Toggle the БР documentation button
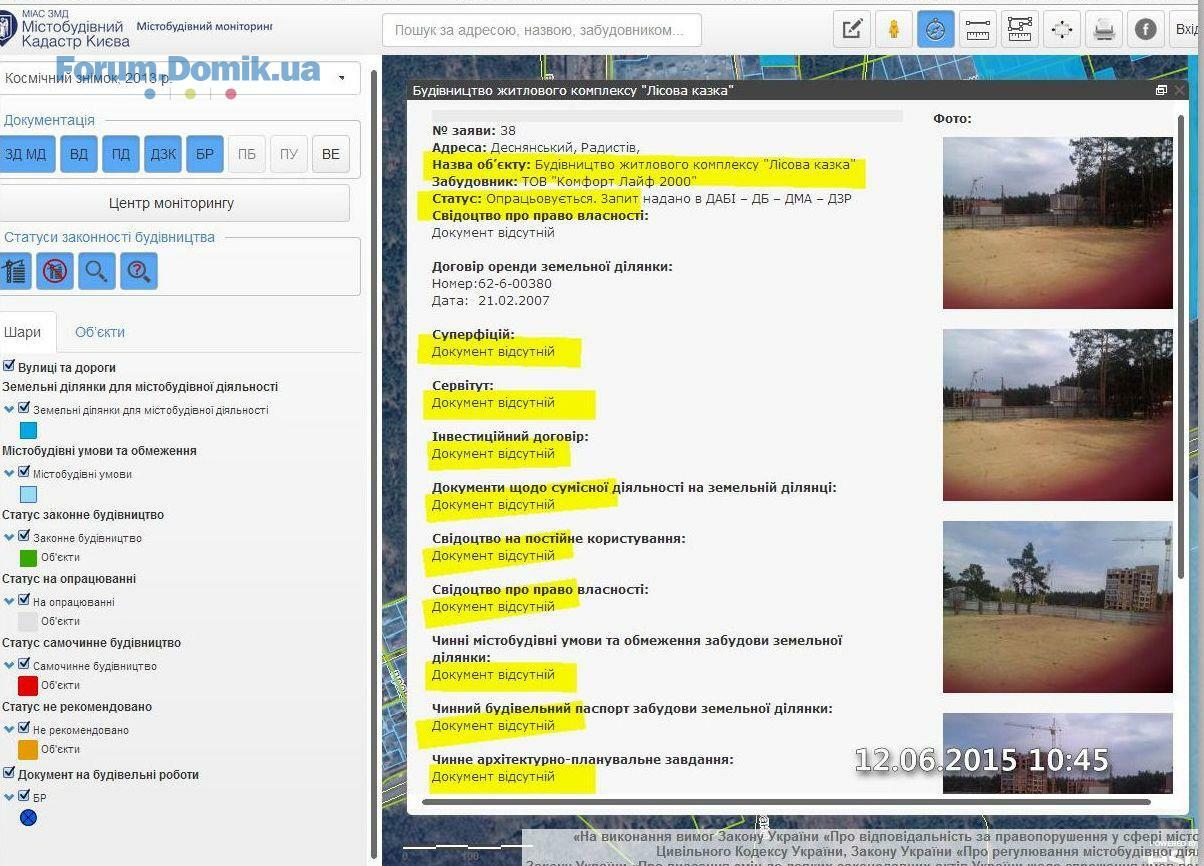Screen dimensions: 1204x866 click(x=205, y=154)
